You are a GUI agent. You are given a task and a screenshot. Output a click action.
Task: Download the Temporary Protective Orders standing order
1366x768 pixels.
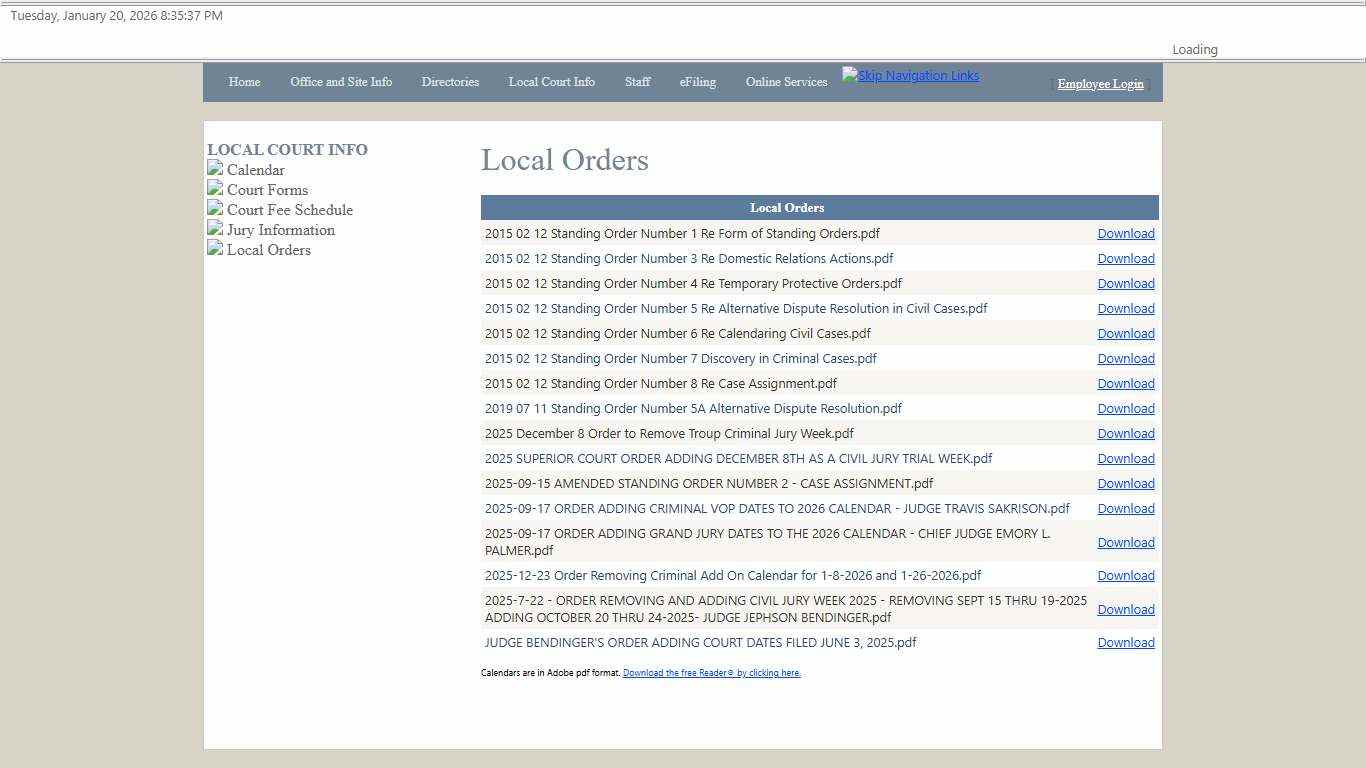click(x=1126, y=283)
